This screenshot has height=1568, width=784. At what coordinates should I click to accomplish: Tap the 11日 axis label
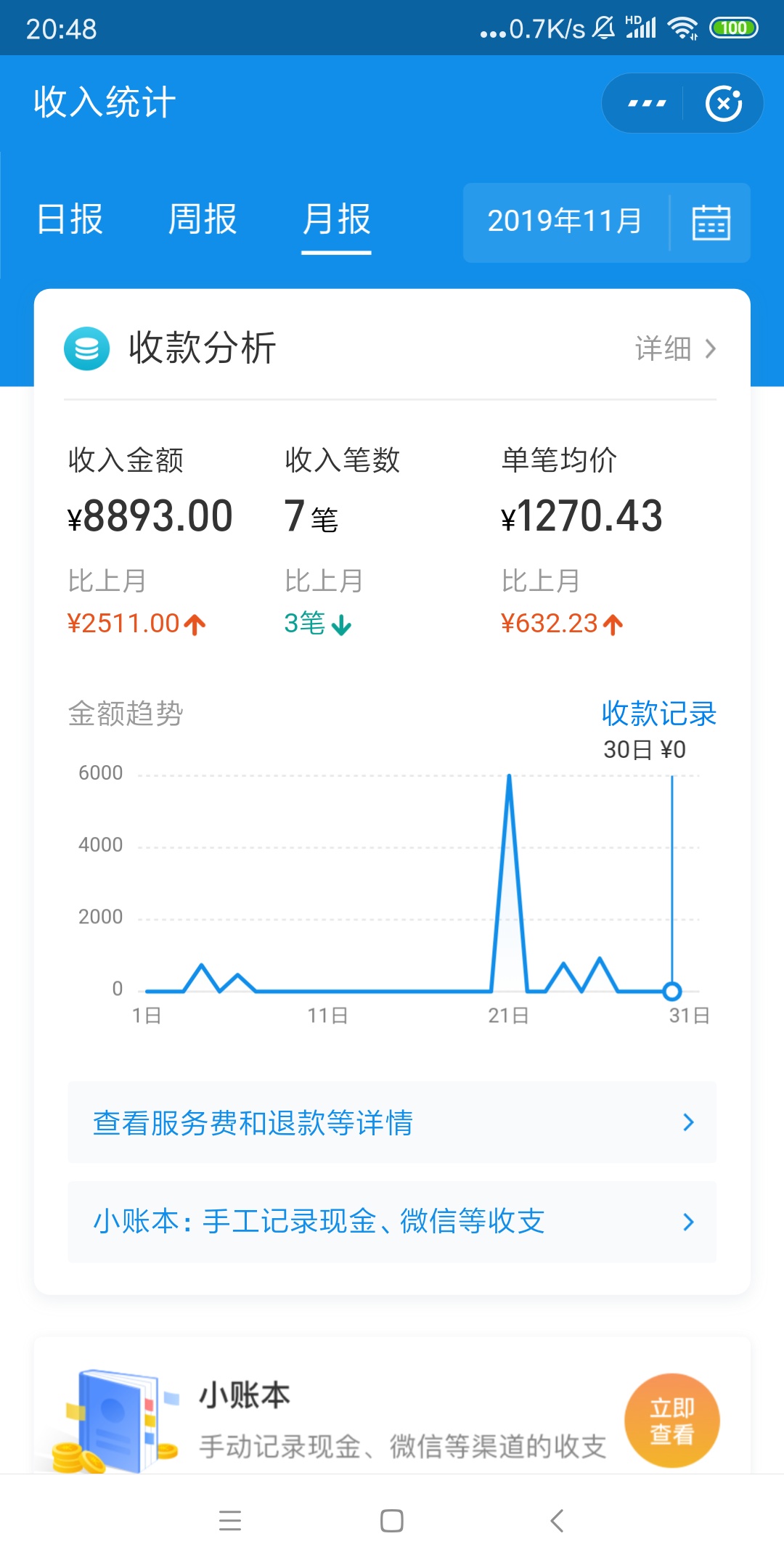point(327,1016)
